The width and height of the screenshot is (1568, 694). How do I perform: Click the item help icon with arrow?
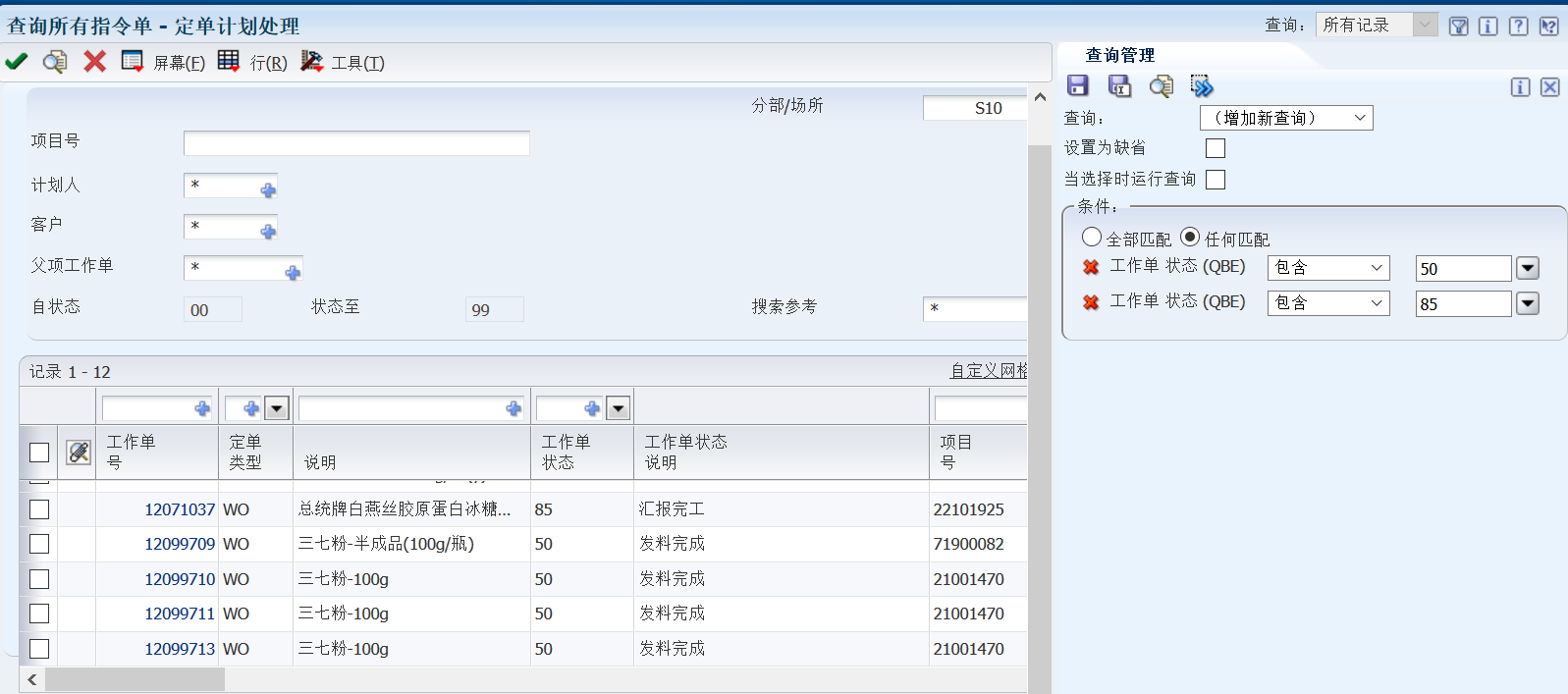(x=1549, y=27)
